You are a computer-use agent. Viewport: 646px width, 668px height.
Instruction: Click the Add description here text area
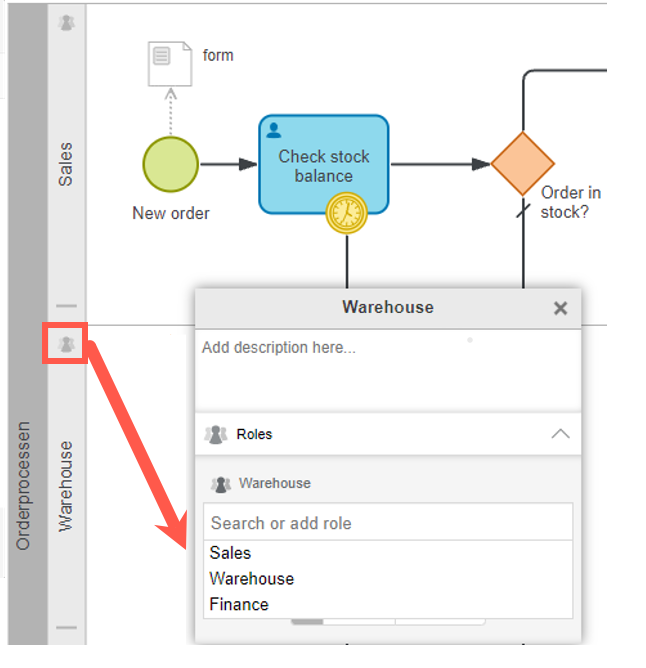[387, 368]
